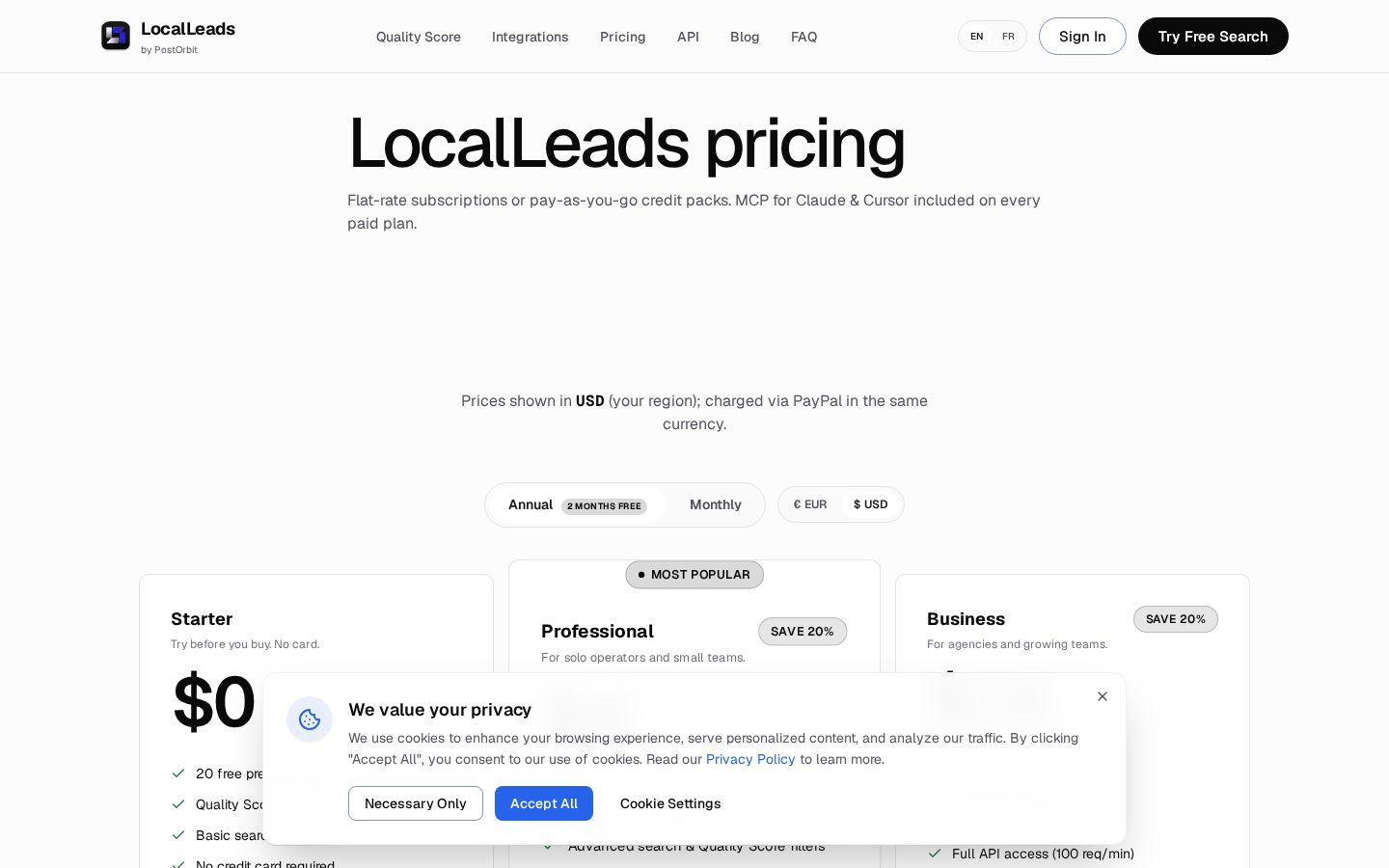The height and width of the screenshot is (868, 1389).
Task: Select Monthly billing option
Action: [x=716, y=504]
